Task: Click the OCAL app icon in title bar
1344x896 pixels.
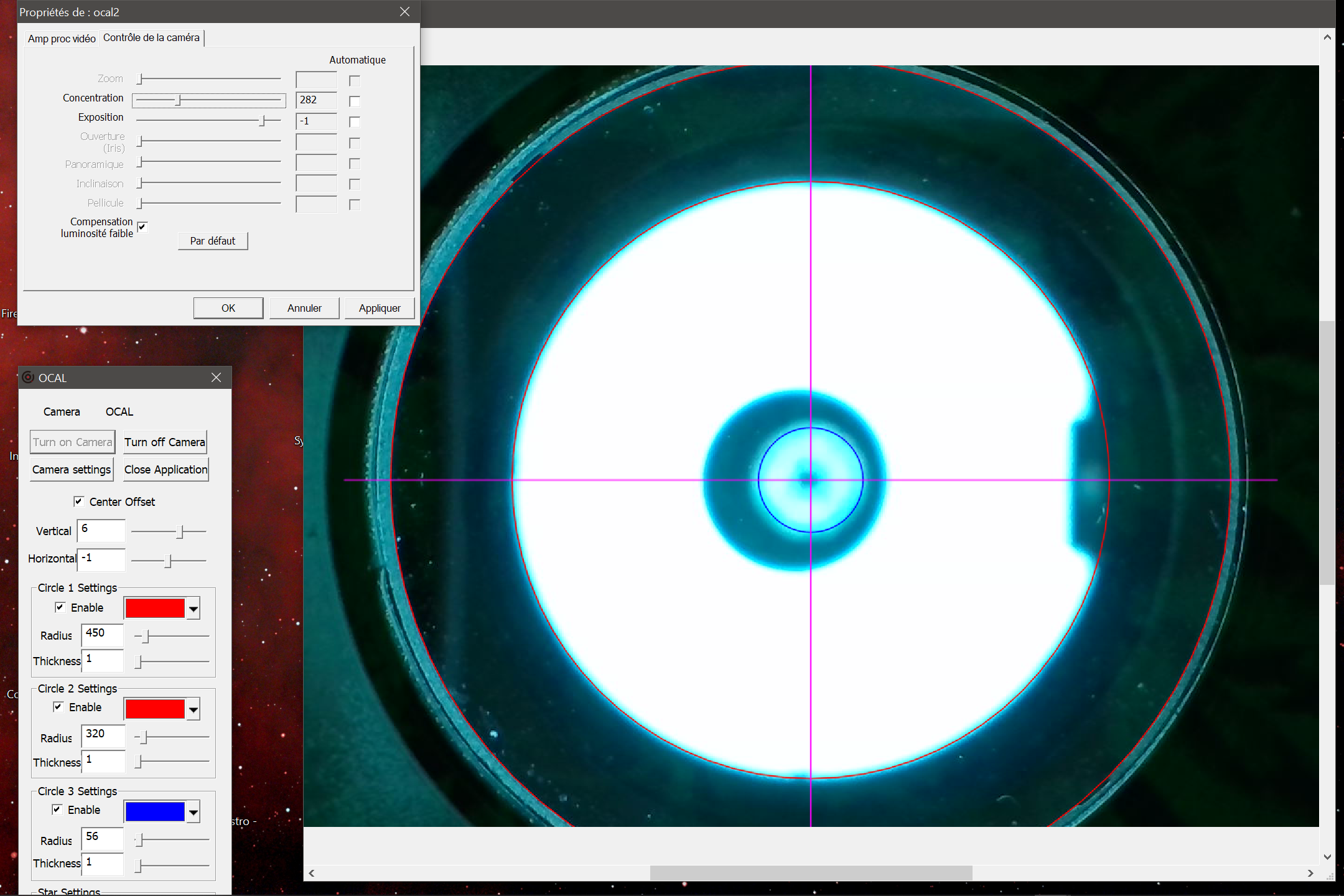Action: click(28, 378)
